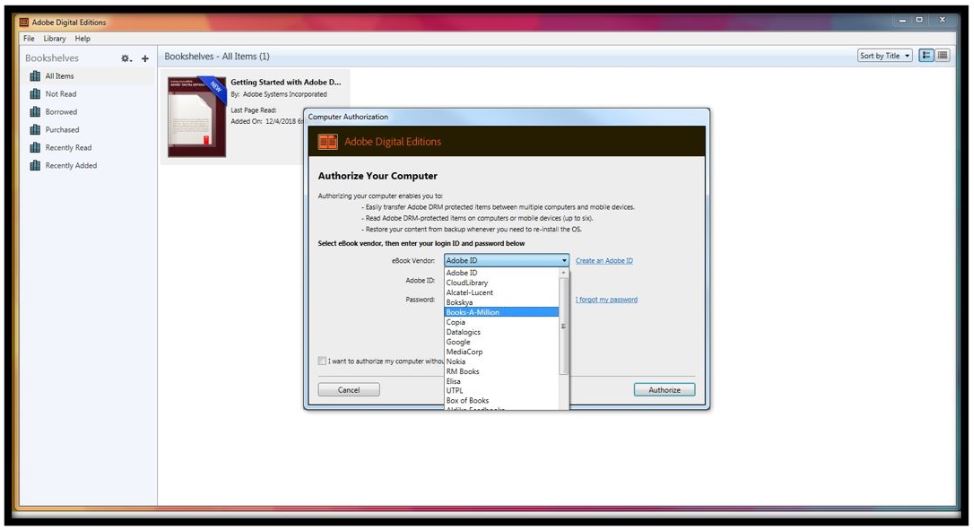Screen dimensions: 974x530
Task: Choose Bokskya in vendor list
Action: [502, 303]
